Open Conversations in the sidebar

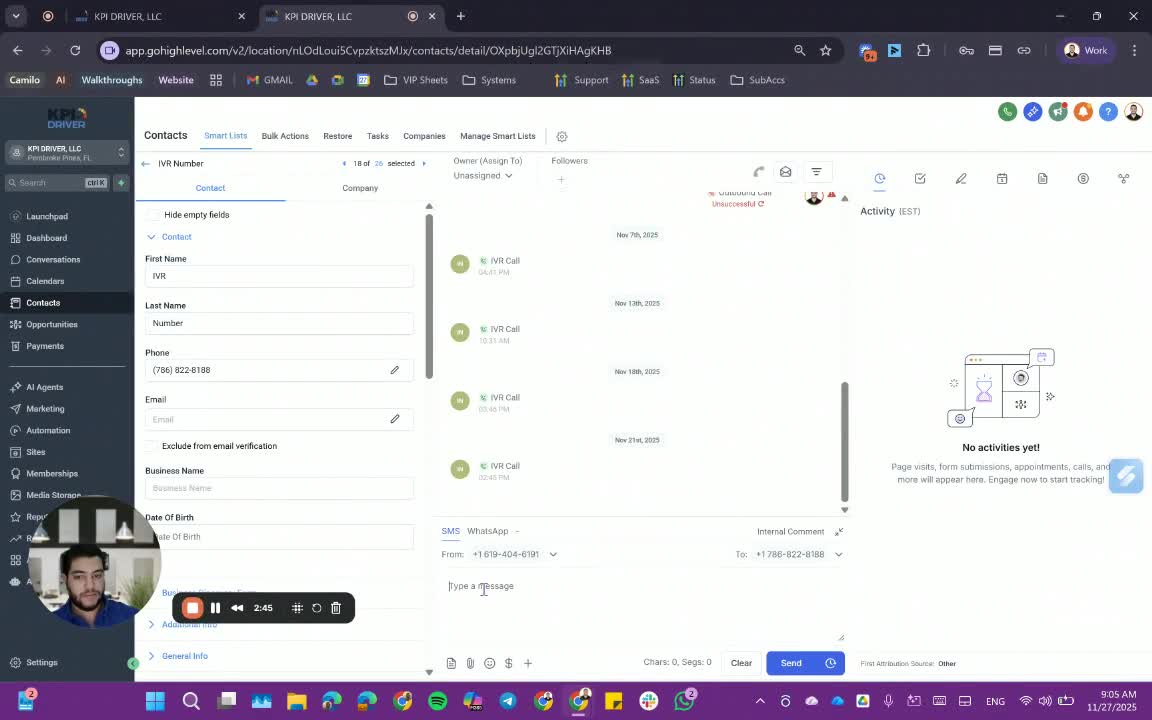53,259
